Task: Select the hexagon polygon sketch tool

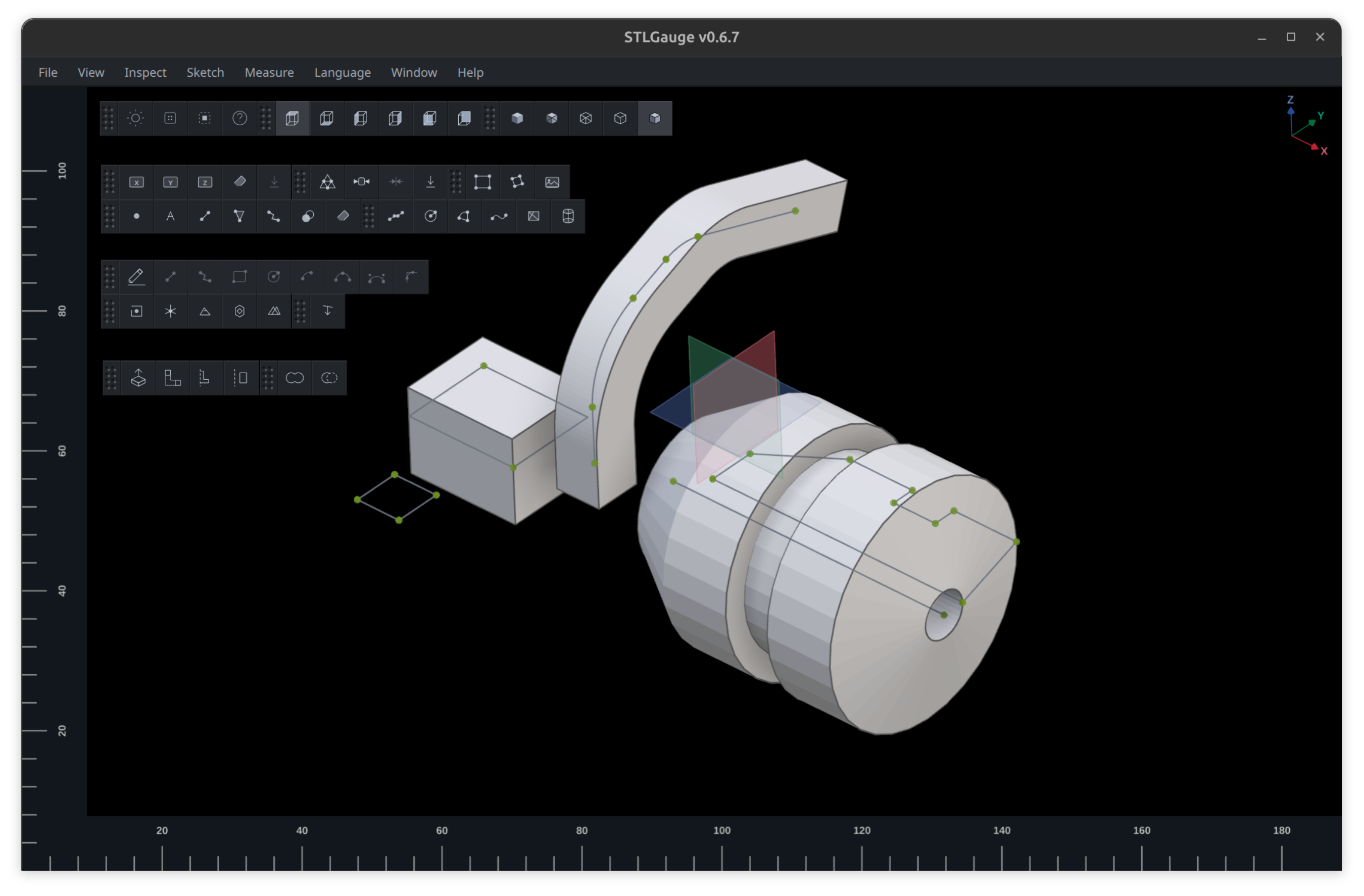Action: tap(239, 311)
